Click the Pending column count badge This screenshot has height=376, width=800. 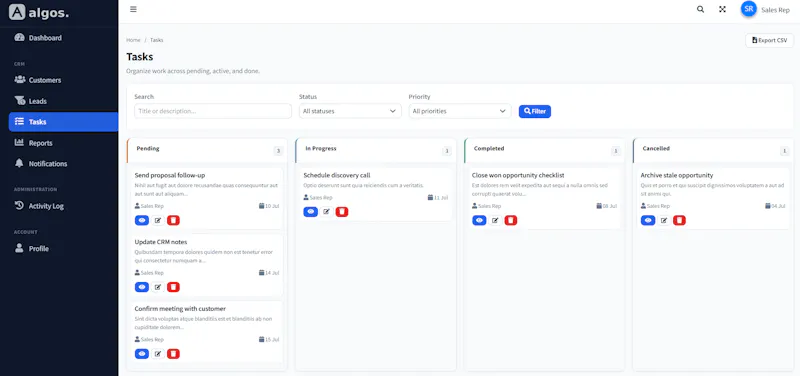(x=278, y=151)
